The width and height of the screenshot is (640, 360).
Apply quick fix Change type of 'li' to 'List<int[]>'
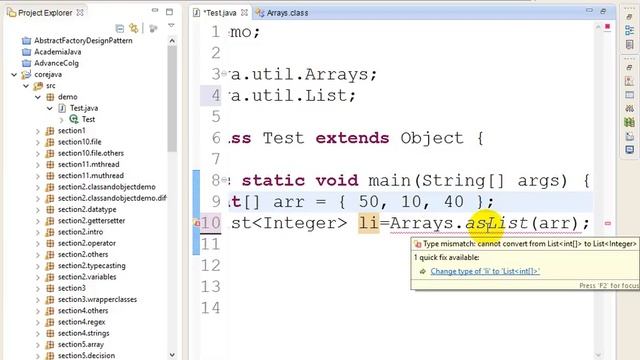[485, 271]
